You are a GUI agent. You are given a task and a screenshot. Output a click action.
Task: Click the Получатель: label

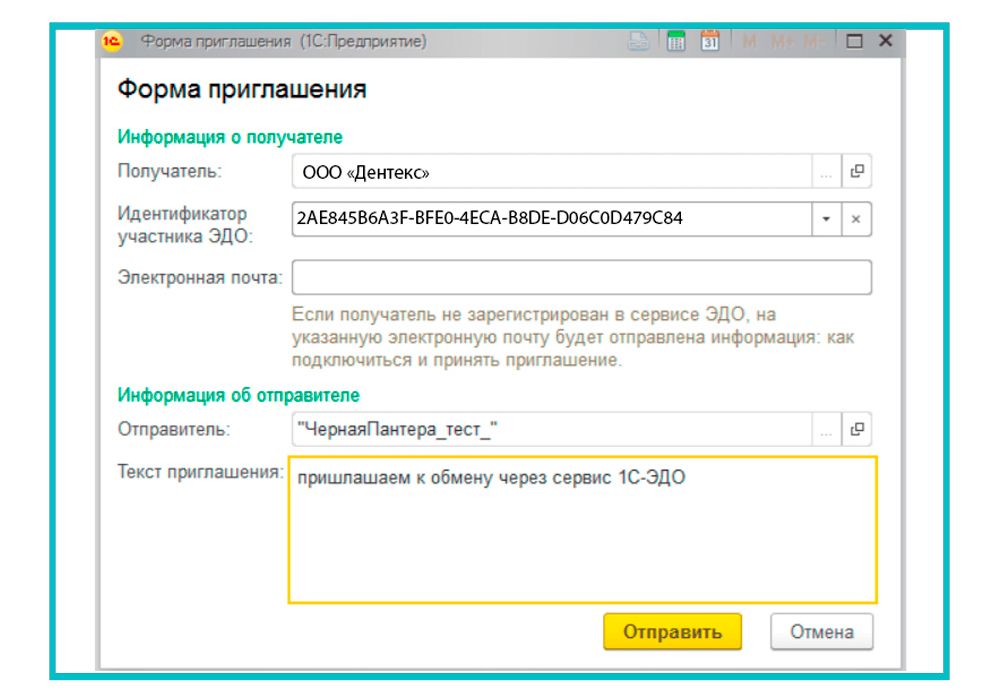(170, 171)
